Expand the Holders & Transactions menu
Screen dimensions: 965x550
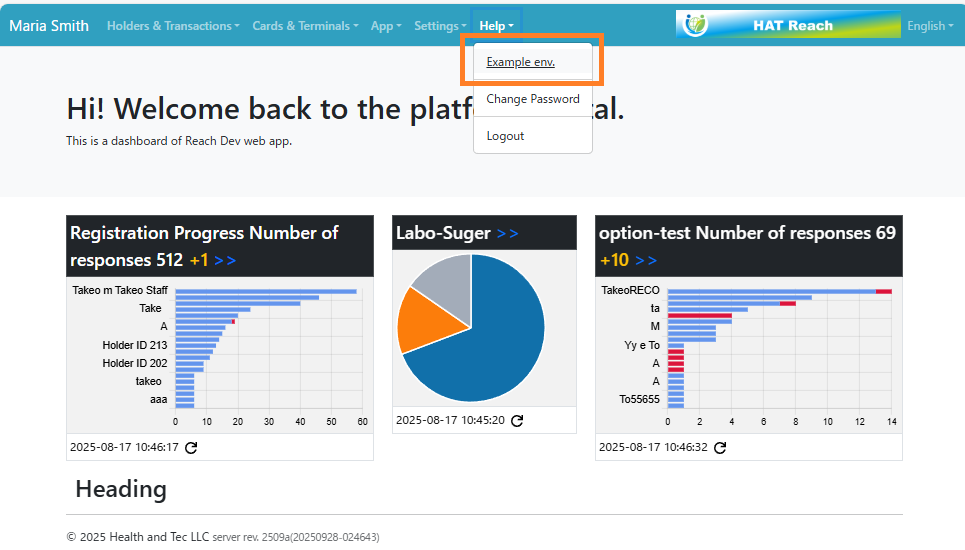173,26
